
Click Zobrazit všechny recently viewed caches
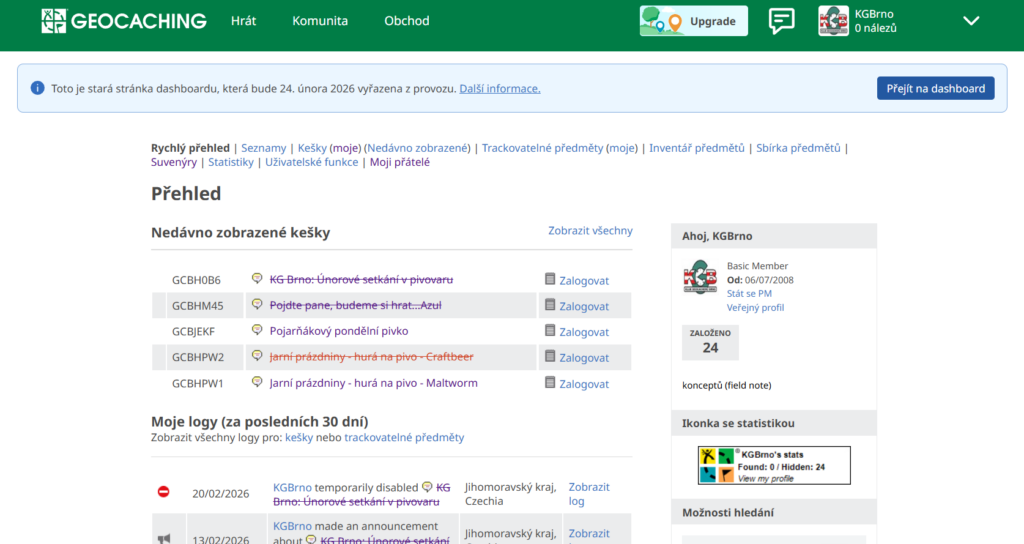590,231
